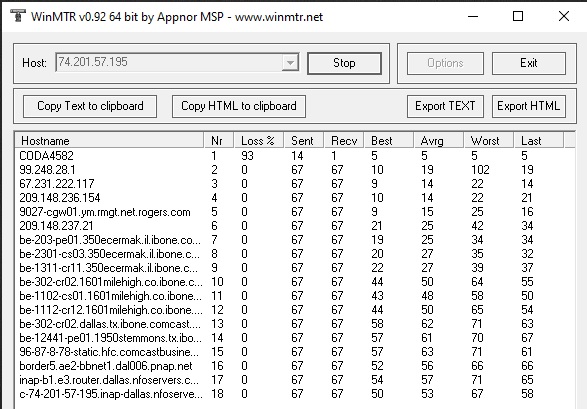Image resolution: width=587 pixels, height=409 pixels.
Task: Export results as HTML
Action: pyautogui.click(x=529, y=106)
